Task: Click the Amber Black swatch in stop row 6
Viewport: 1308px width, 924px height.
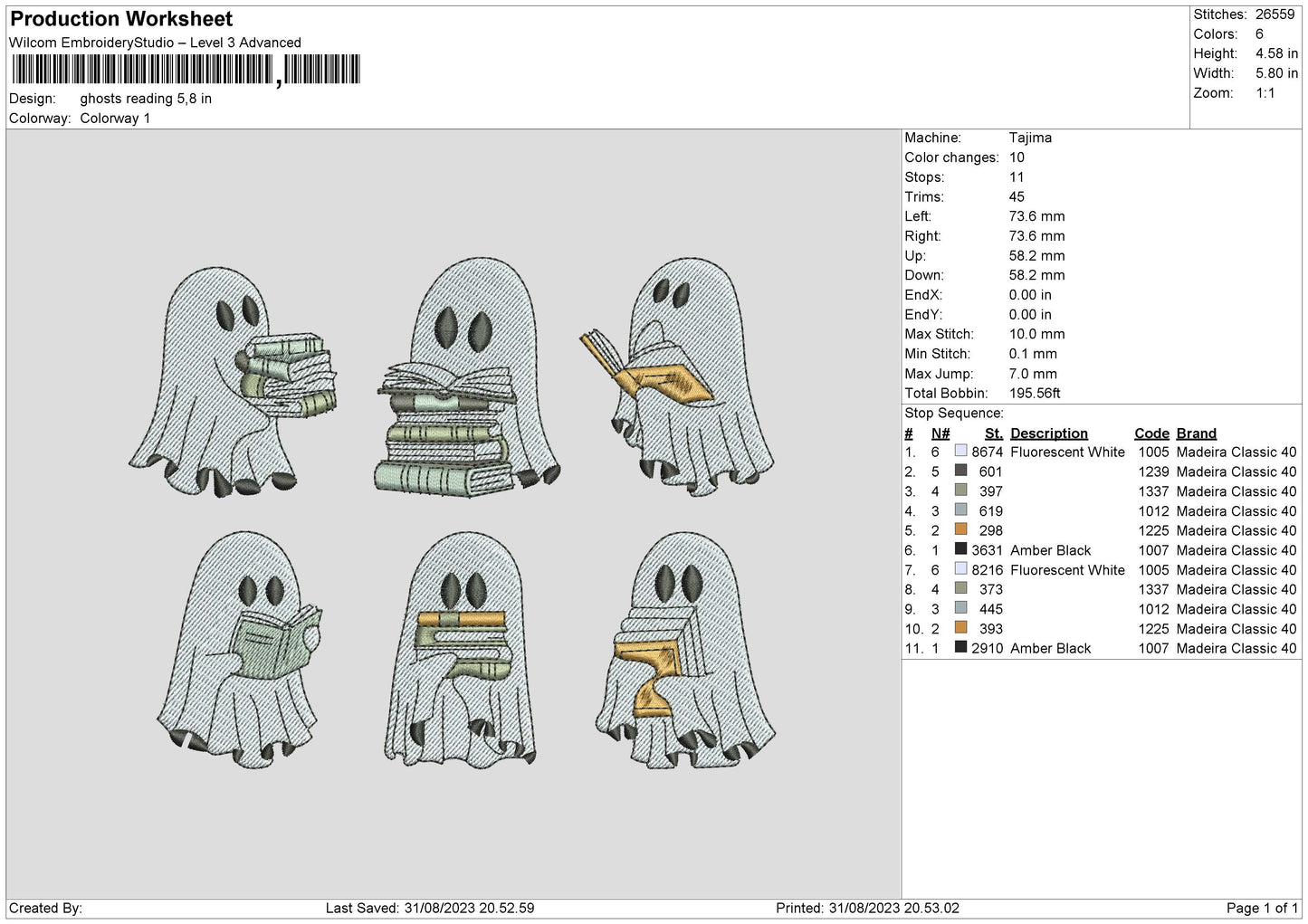Action: [x=960, y=549]
